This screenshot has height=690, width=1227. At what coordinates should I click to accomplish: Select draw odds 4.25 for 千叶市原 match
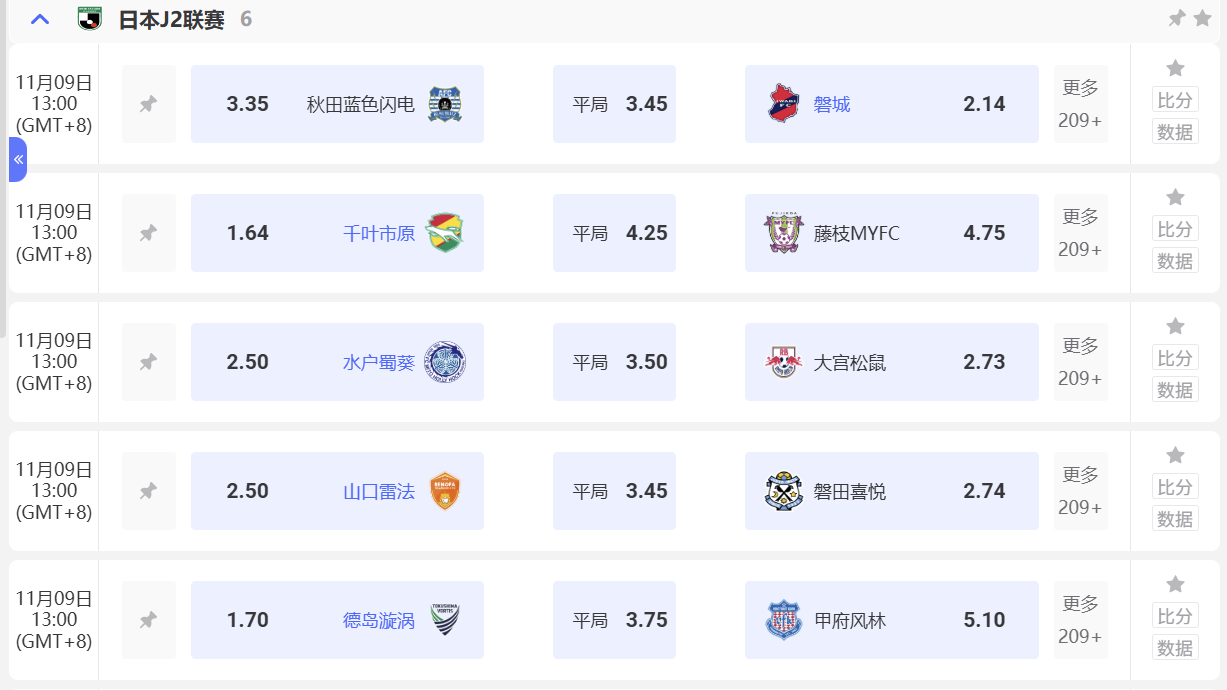pyautogui.click(x=614, y=233)
